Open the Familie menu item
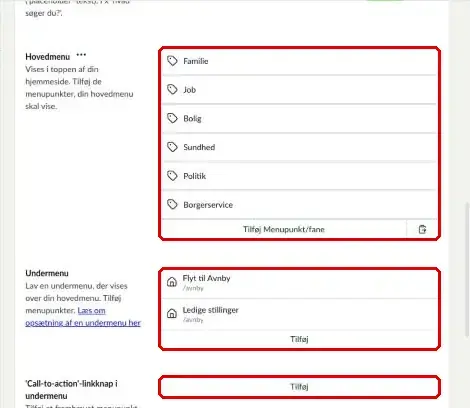 coord(299,61)
